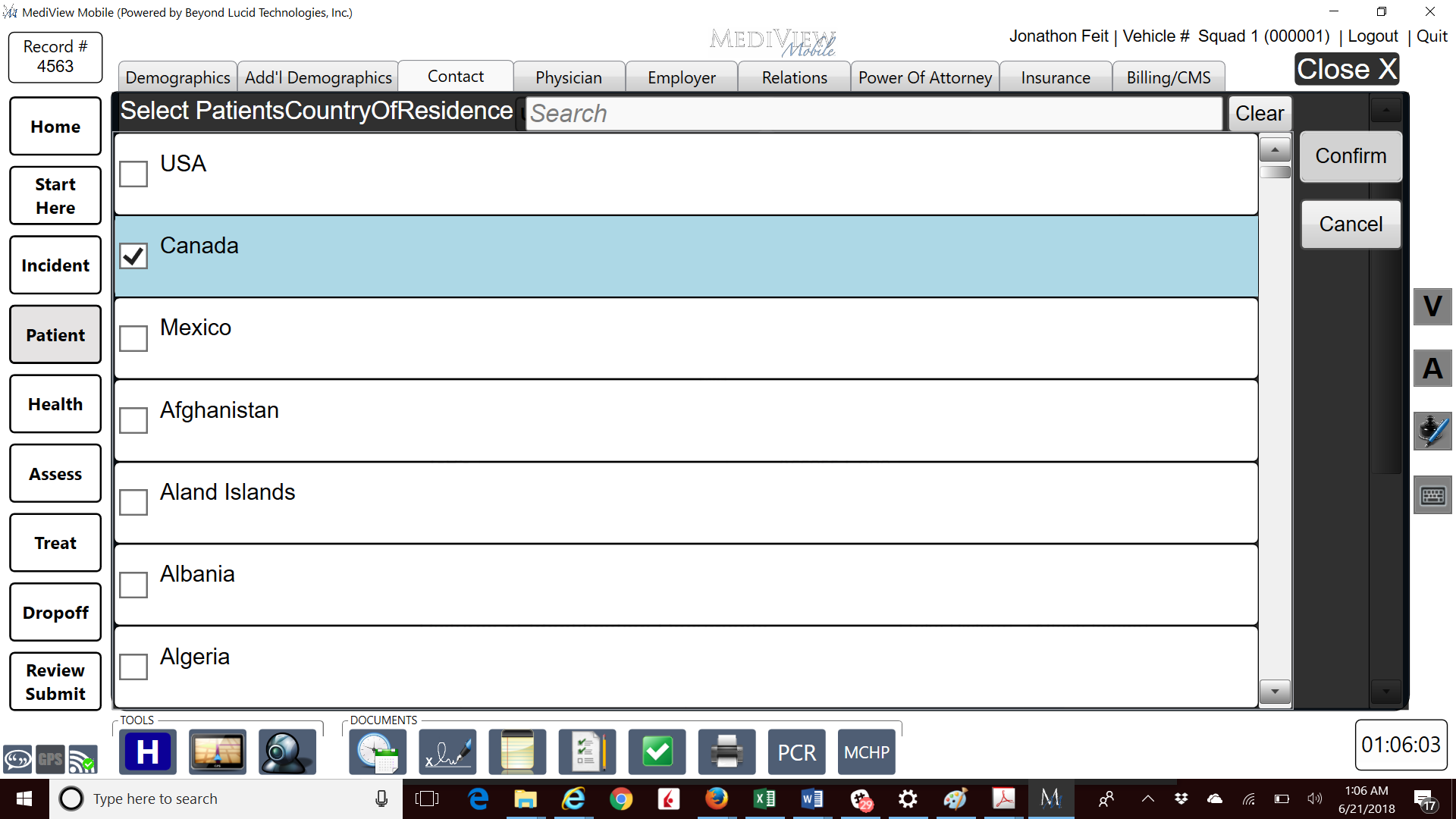Click the printer icon
This screenshot has height=819, width=1456.
coord(726,752)
